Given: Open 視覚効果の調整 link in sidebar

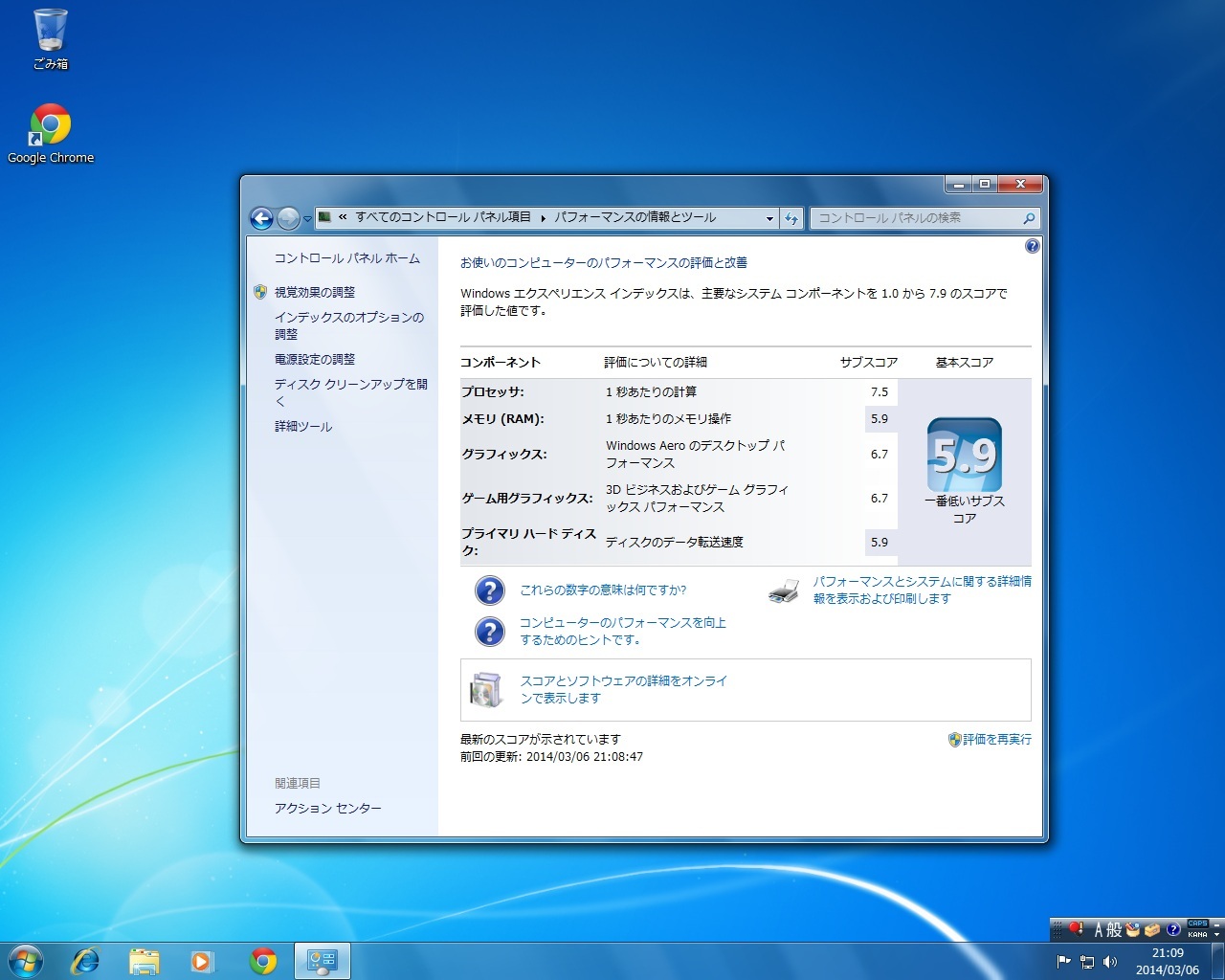Looking at the screenshot, I should click(314, 293).
